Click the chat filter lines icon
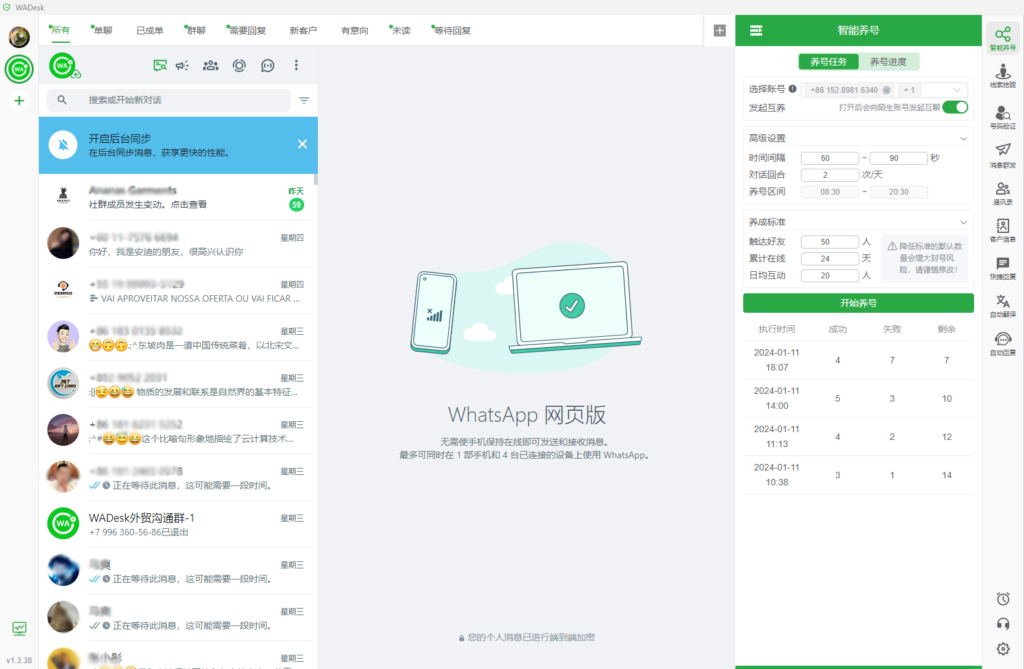Viewport: 1024px width, 669px height. coord(304,100)
